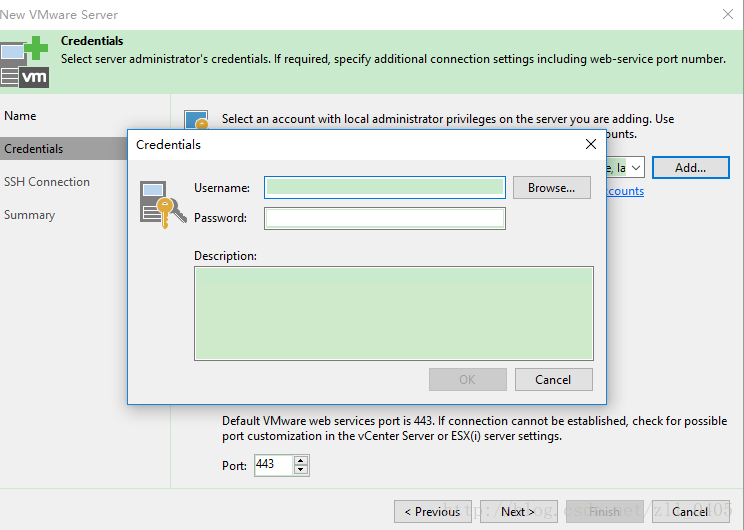
Task: Go to SSH Connection step
Action: click(x=47, y=182)
